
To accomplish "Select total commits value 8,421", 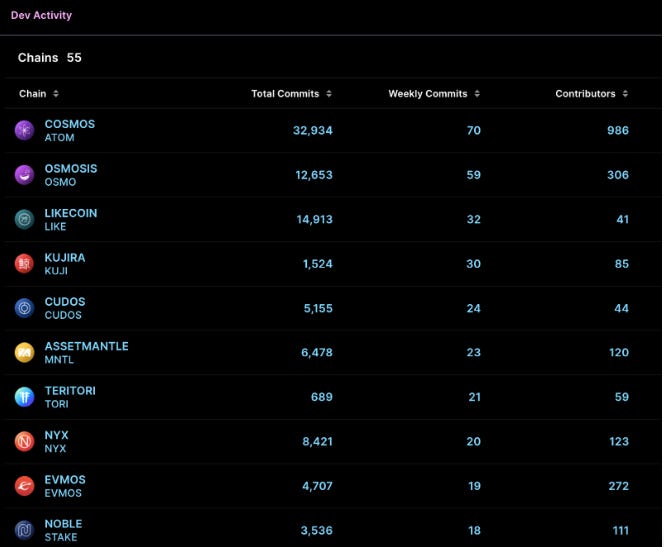I will (317, 442).
